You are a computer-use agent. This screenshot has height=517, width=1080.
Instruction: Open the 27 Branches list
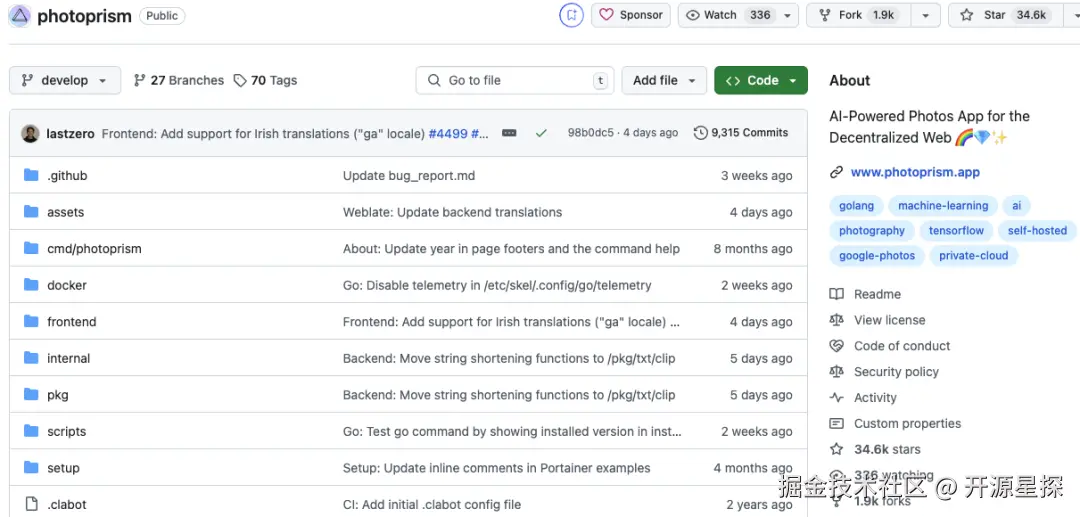tap(178, 80)
